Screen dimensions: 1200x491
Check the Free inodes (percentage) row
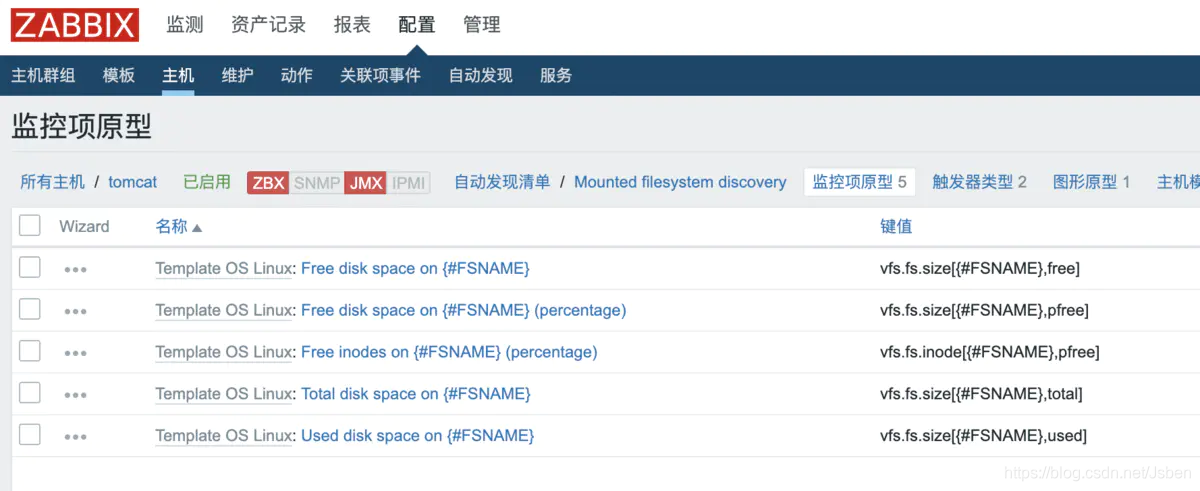tap(30, 351)
